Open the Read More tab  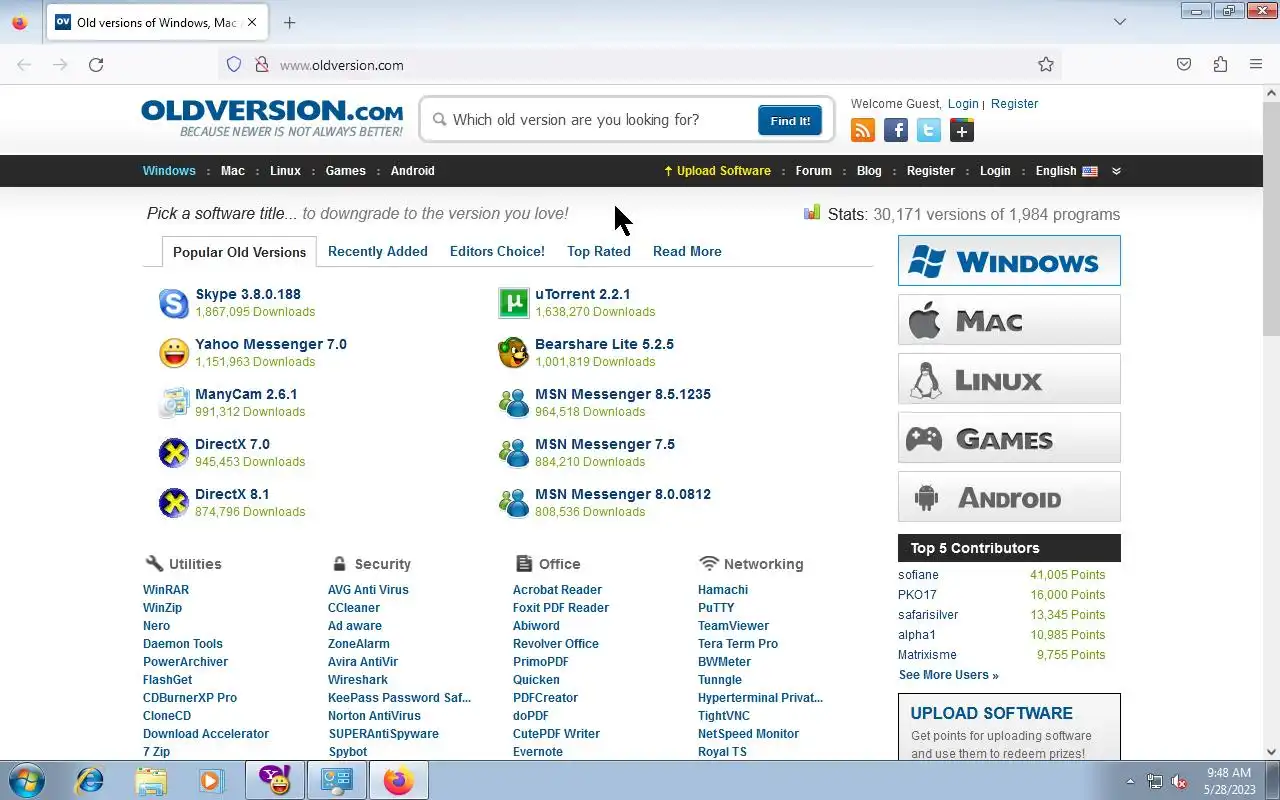(687, 251)
